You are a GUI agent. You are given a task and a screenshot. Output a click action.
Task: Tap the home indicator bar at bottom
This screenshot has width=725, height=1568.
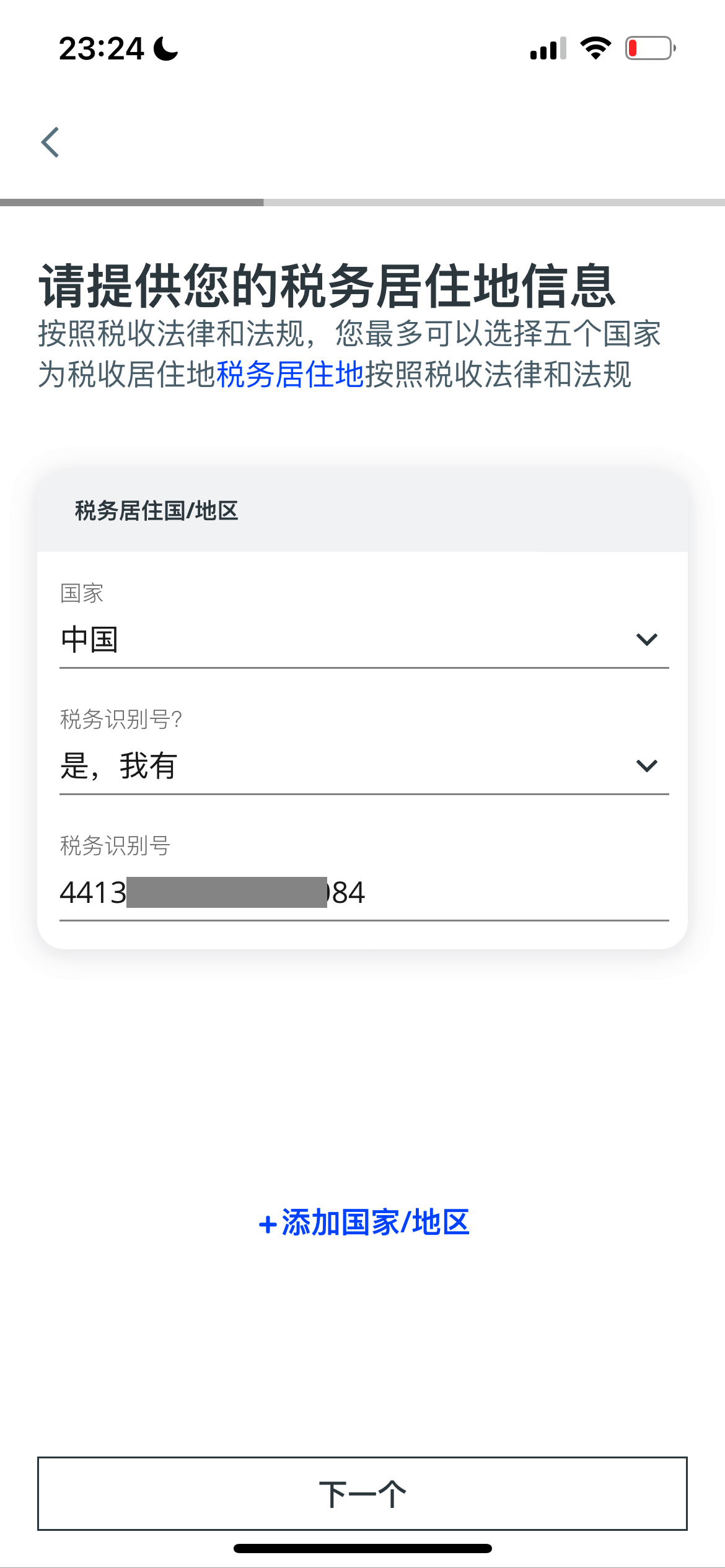pos(362,1549)
